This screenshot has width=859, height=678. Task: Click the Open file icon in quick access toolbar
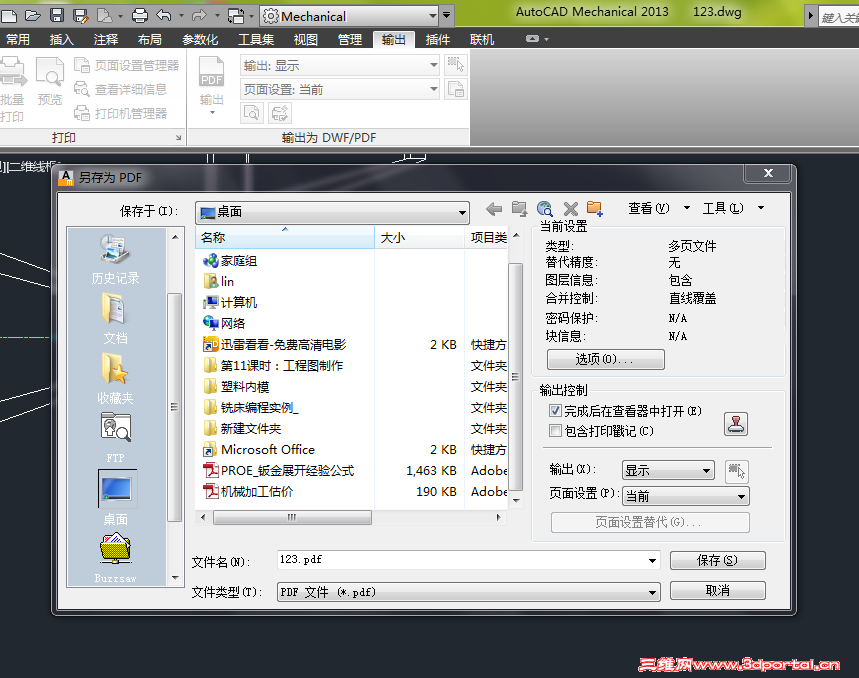click(x=33, y=15)
